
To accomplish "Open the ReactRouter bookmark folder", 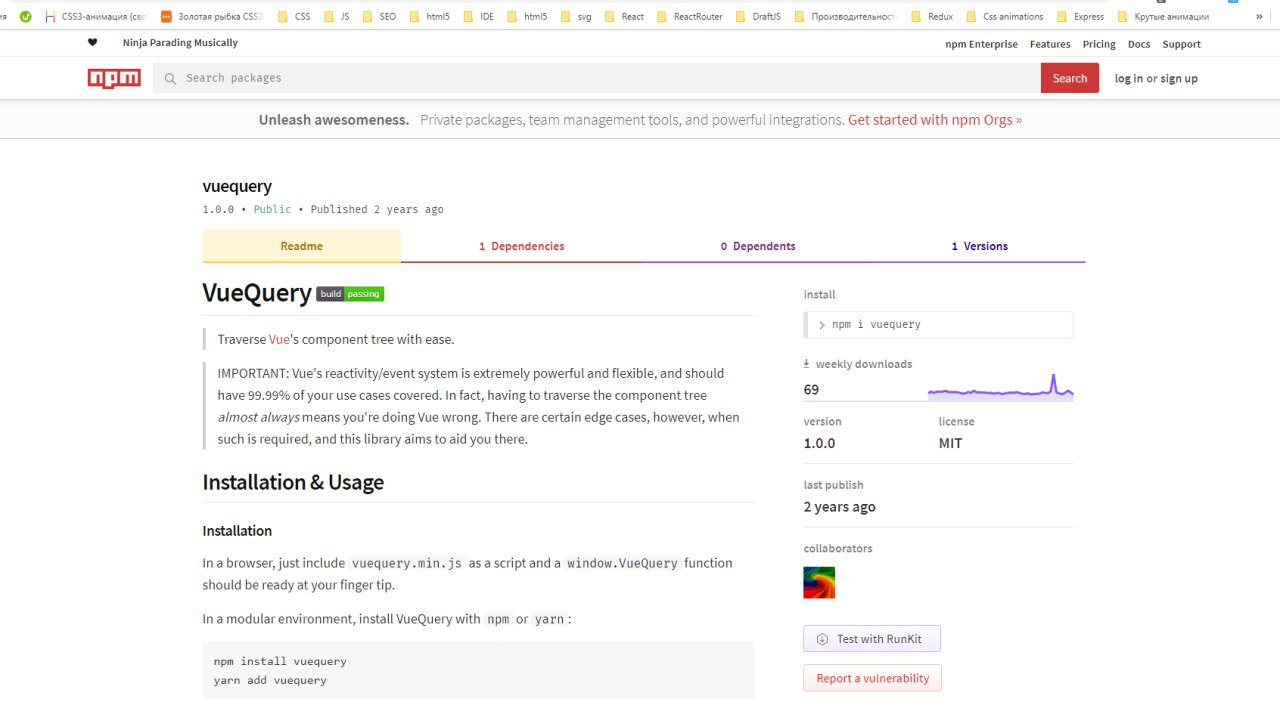I will (689, 16).
